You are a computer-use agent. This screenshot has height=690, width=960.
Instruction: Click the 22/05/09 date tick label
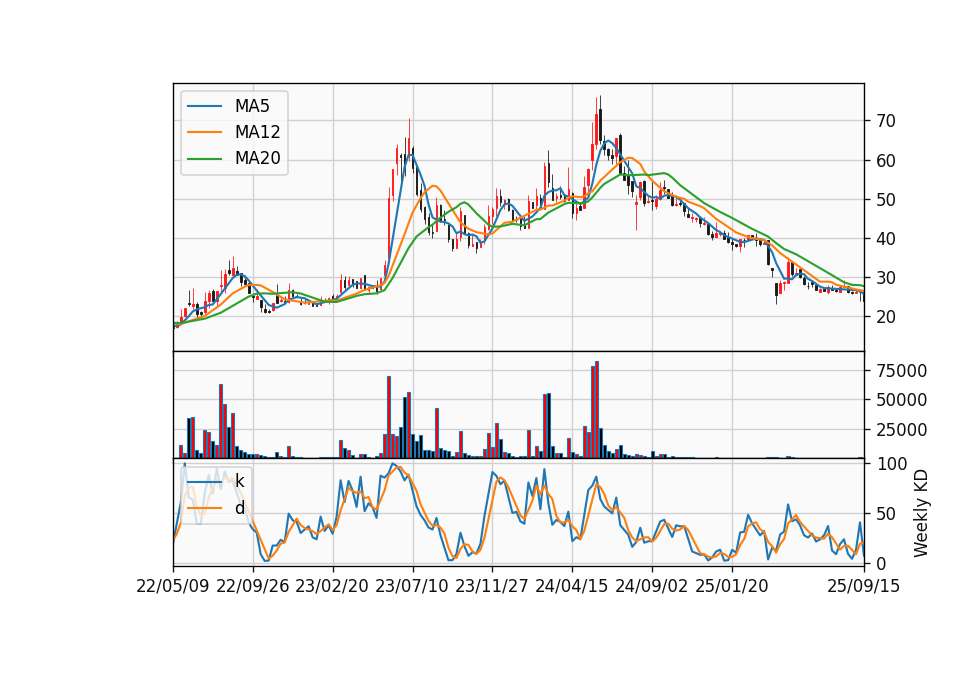pyautogui.click(x=173, y=586)
